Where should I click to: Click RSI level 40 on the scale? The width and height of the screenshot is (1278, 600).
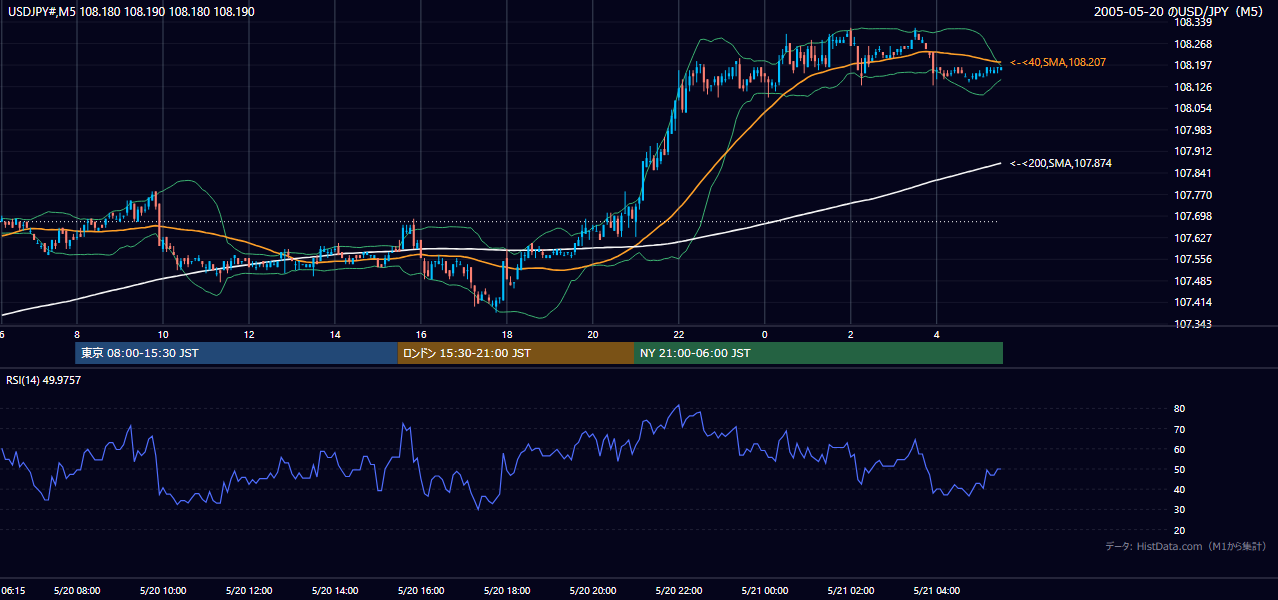tap(1179, 489)
